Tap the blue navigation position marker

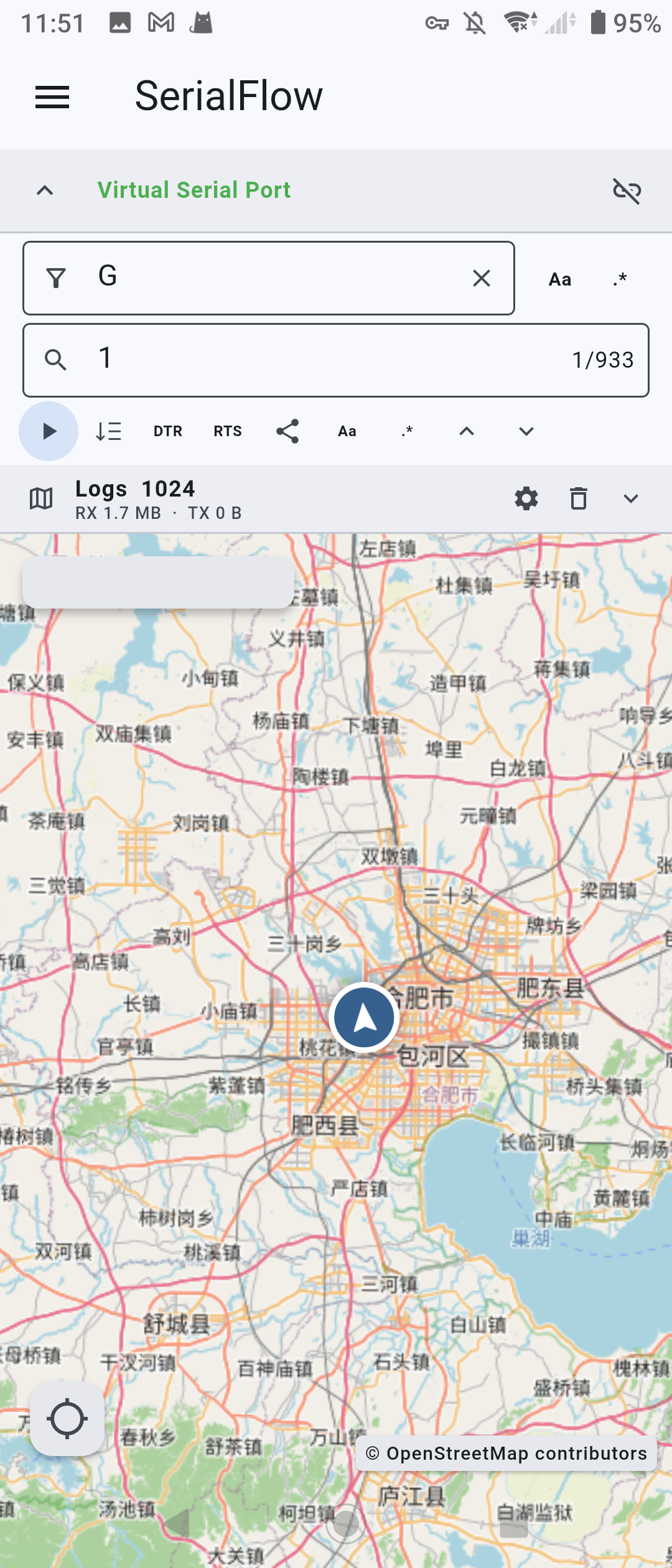[364, 1017]
